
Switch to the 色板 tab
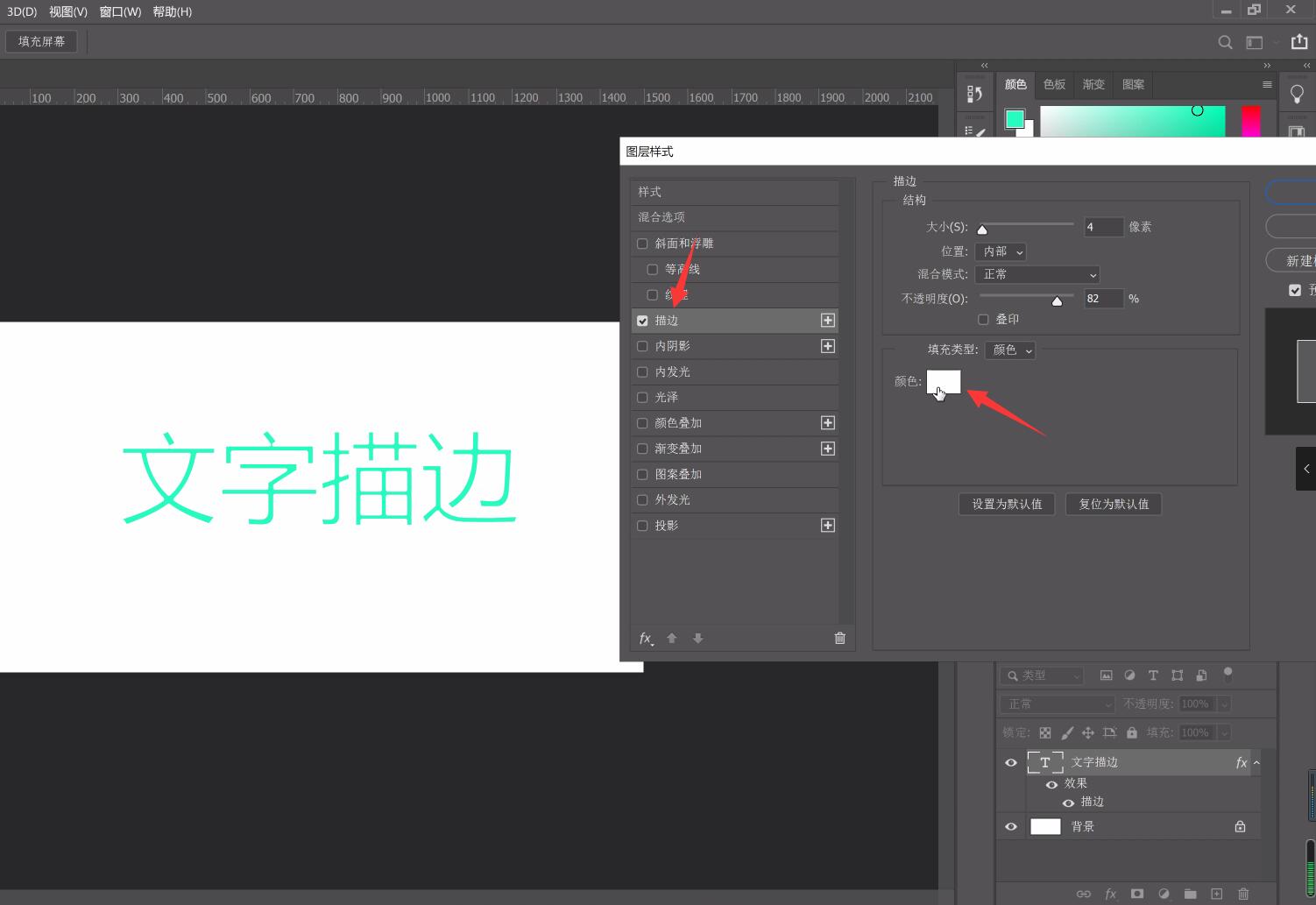pos(1055,84)
